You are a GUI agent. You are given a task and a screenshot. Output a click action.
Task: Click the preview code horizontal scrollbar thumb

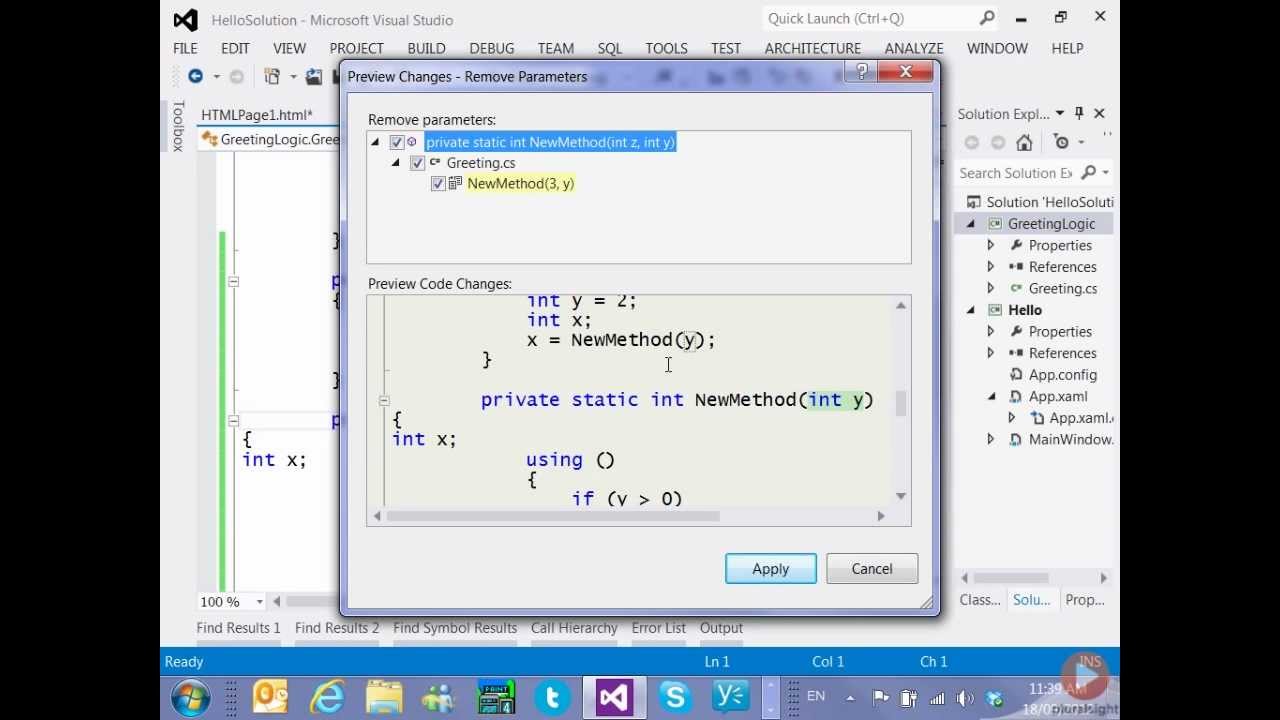coord(553,516)
